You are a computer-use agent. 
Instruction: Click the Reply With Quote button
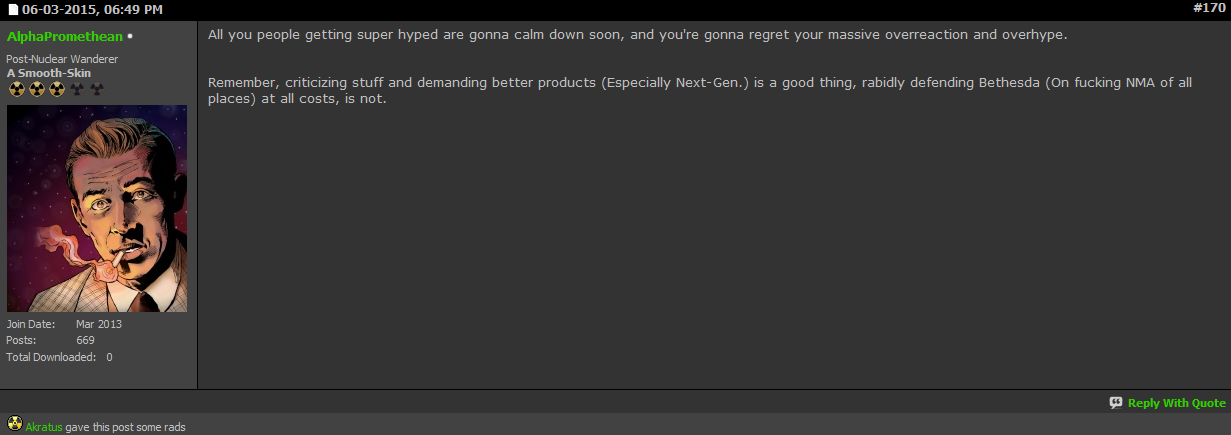(x=1176, y=403)
